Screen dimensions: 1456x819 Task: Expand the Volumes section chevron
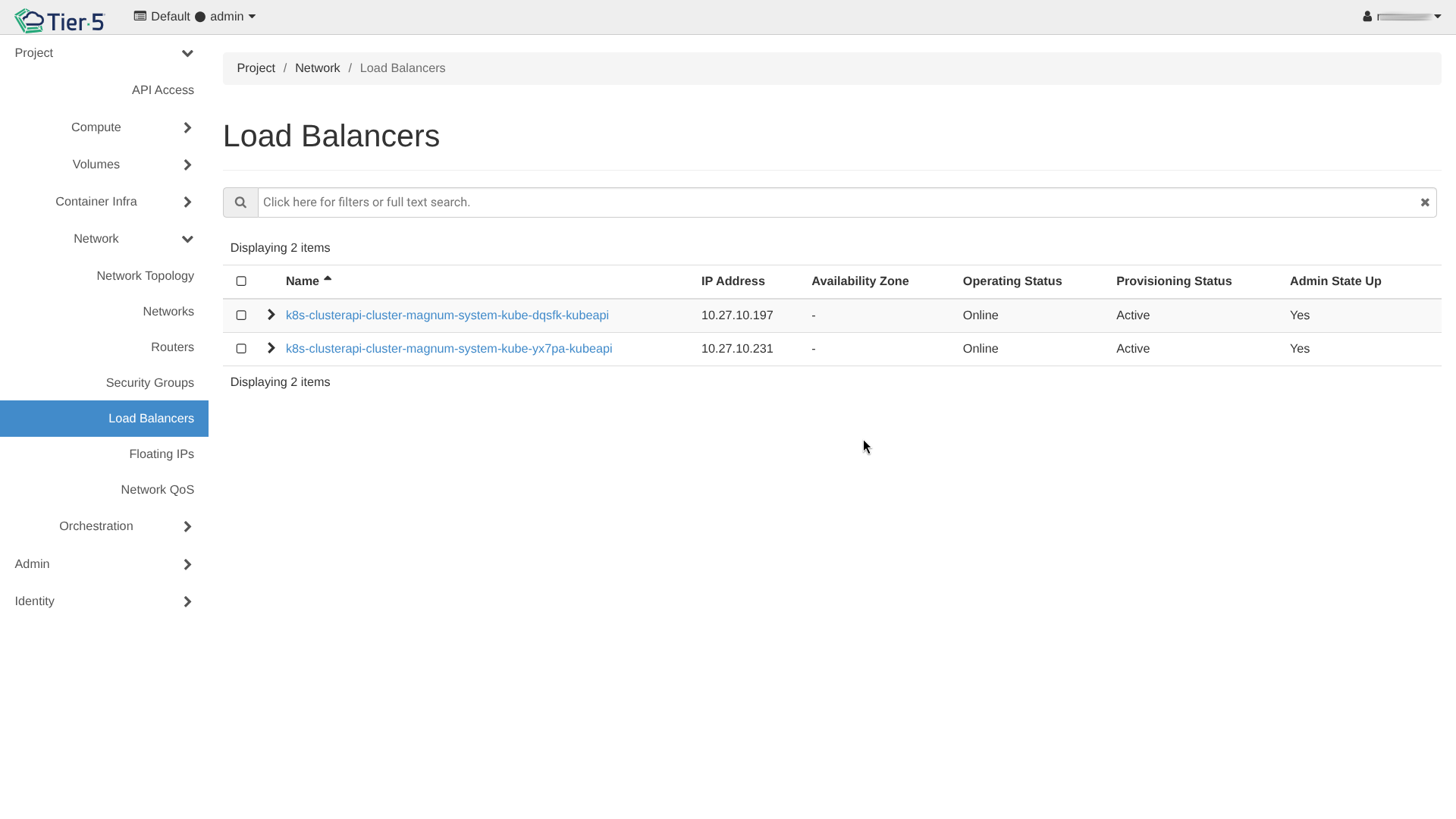[187, 165]
